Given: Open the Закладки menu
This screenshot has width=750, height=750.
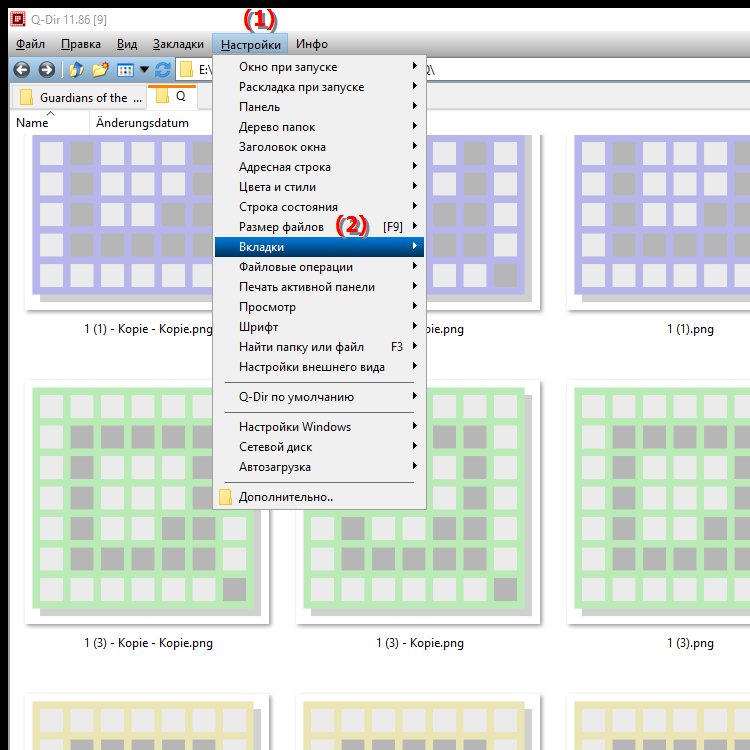Looking at the screenshot, I should pyautogui.click(x=178, y=44).
